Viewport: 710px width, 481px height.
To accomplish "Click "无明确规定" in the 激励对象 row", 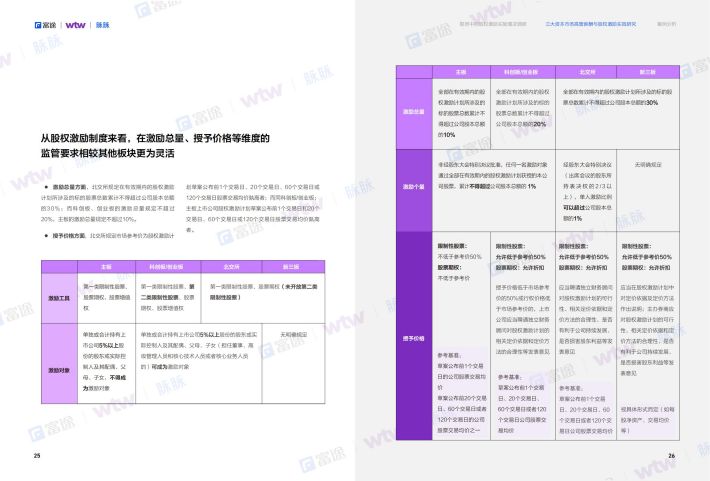I will [293, 335].
